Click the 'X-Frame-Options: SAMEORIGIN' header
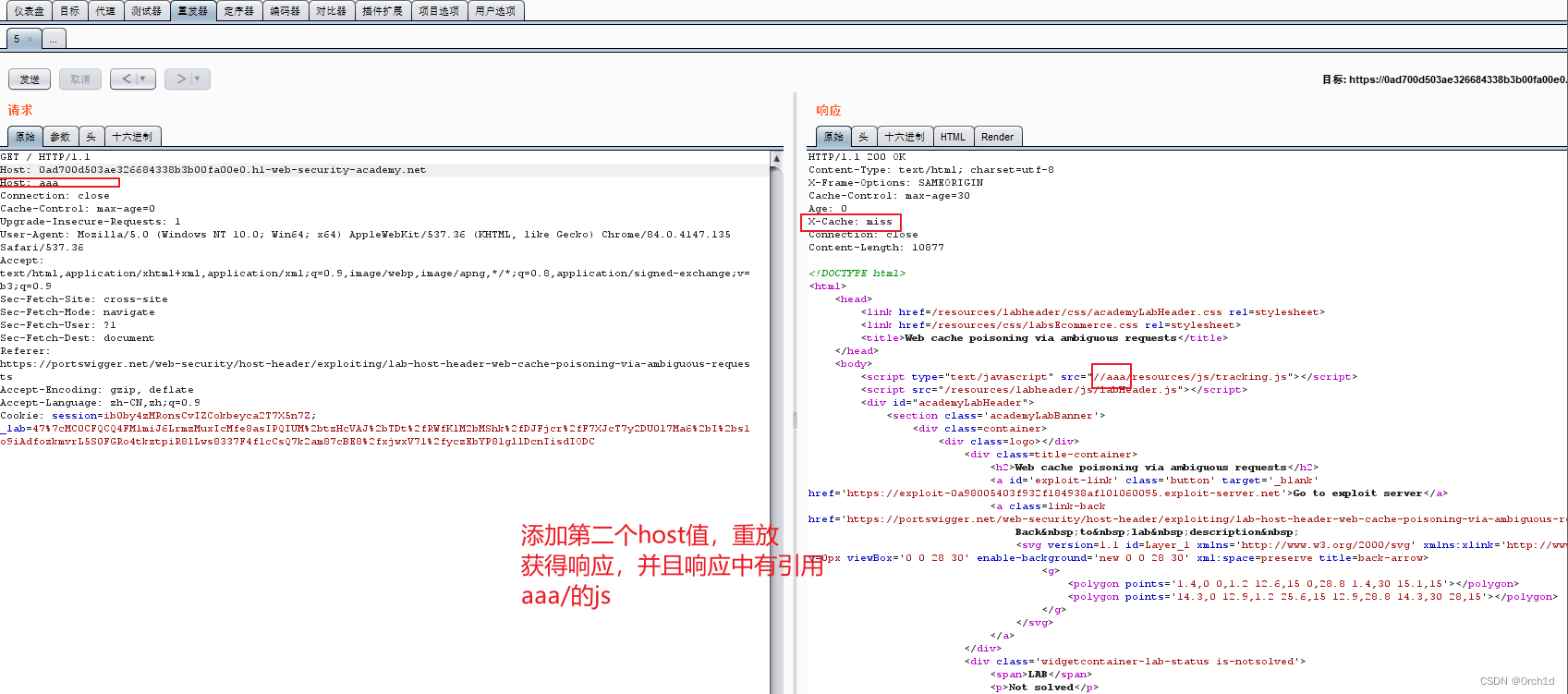 pos(896,183)
